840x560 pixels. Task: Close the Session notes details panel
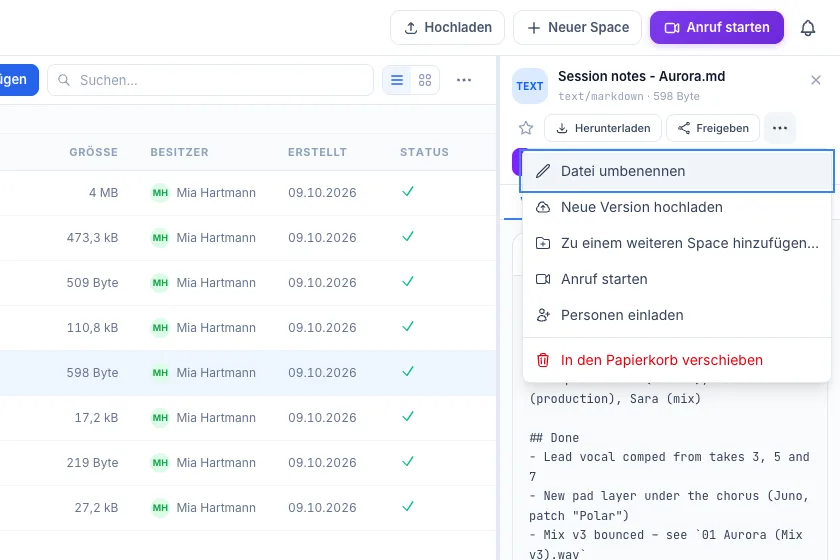tap(816, 80)
